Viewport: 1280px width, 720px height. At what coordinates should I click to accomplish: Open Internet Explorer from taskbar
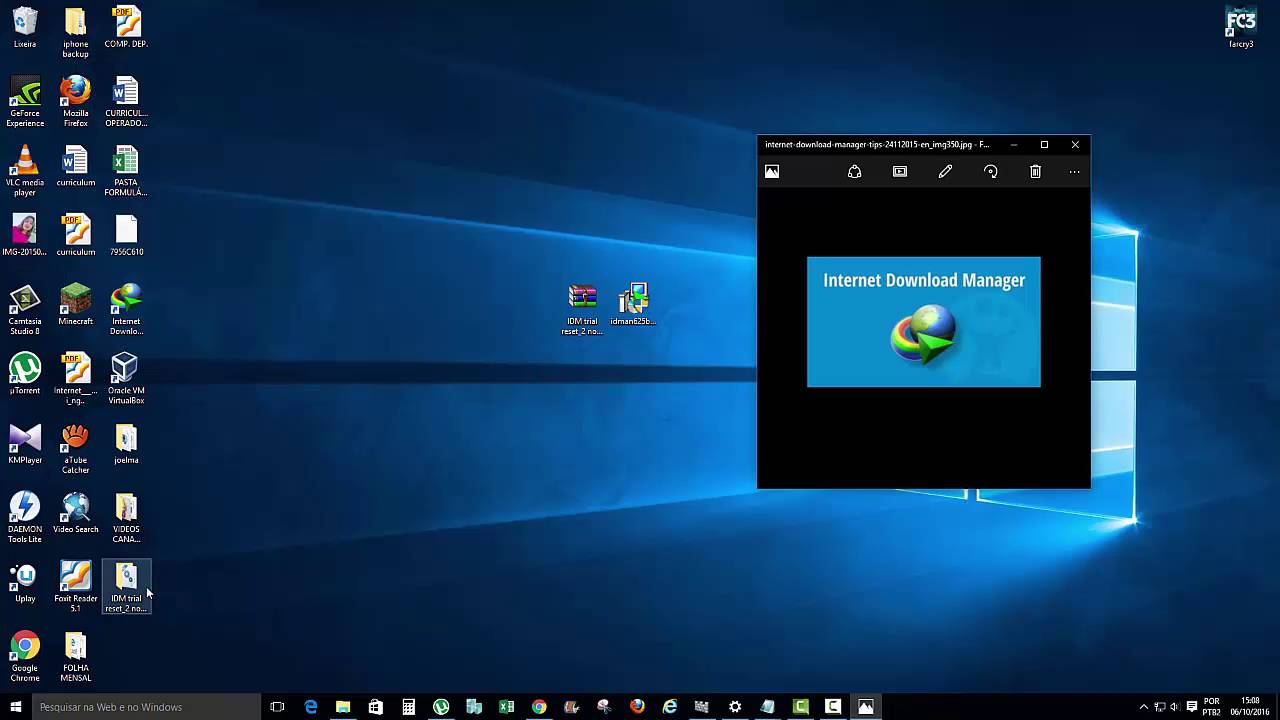click(670, 707)
